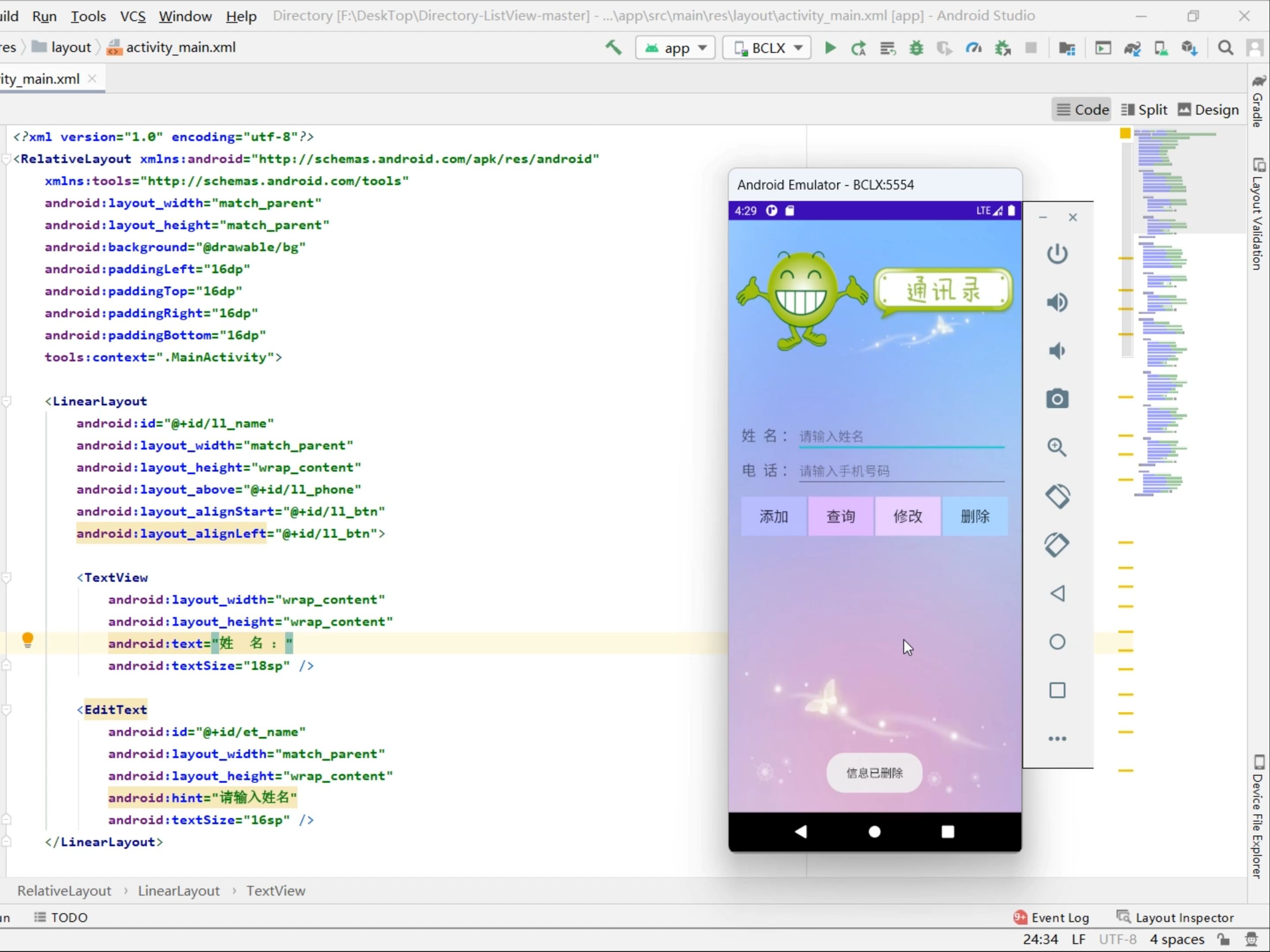Open the TODO tool window

(61, 918)
